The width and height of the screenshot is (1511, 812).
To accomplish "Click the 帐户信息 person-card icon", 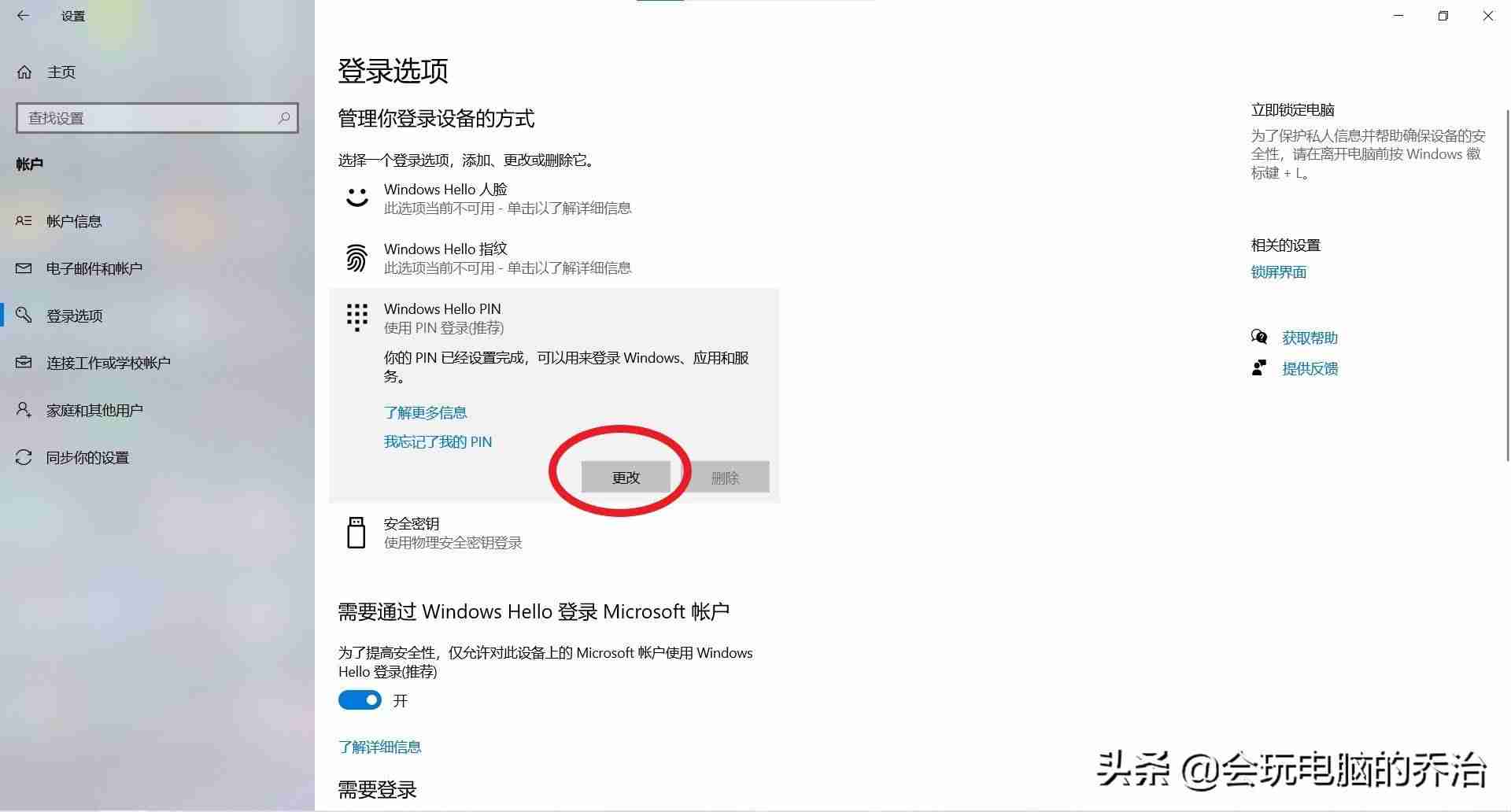I will [x=24, y=221].
